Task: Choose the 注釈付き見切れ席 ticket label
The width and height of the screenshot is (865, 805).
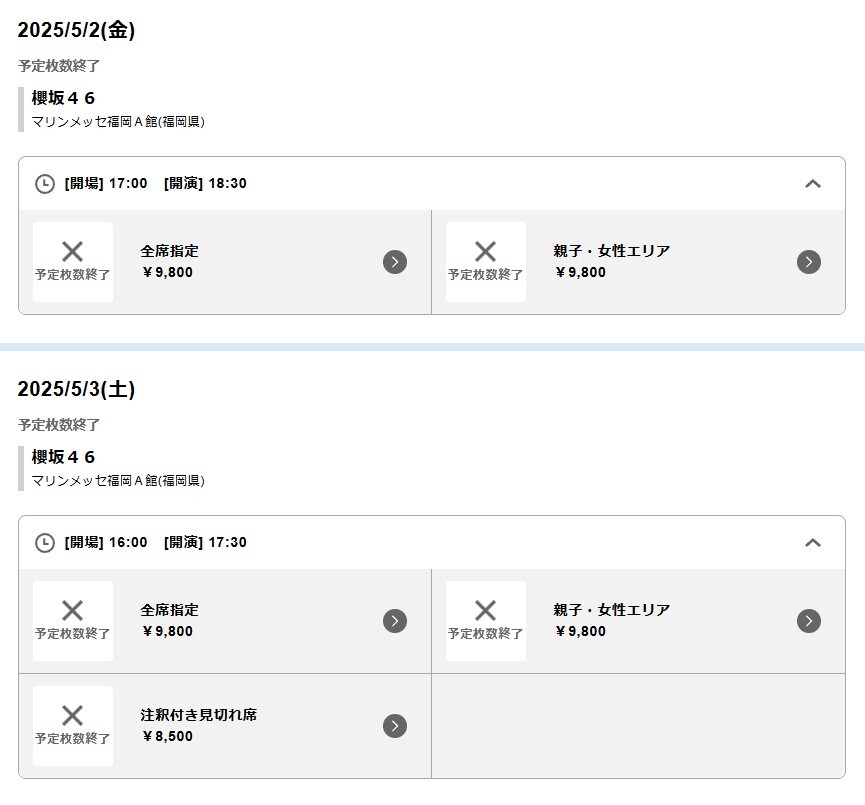Action: [x=199, y=715]
